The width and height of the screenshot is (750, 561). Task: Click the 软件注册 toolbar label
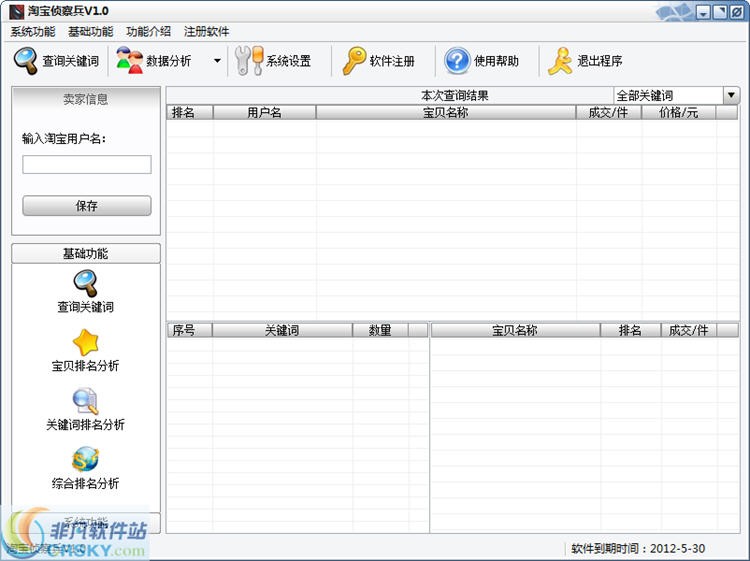pyautogui.click(x=392, y=61)
